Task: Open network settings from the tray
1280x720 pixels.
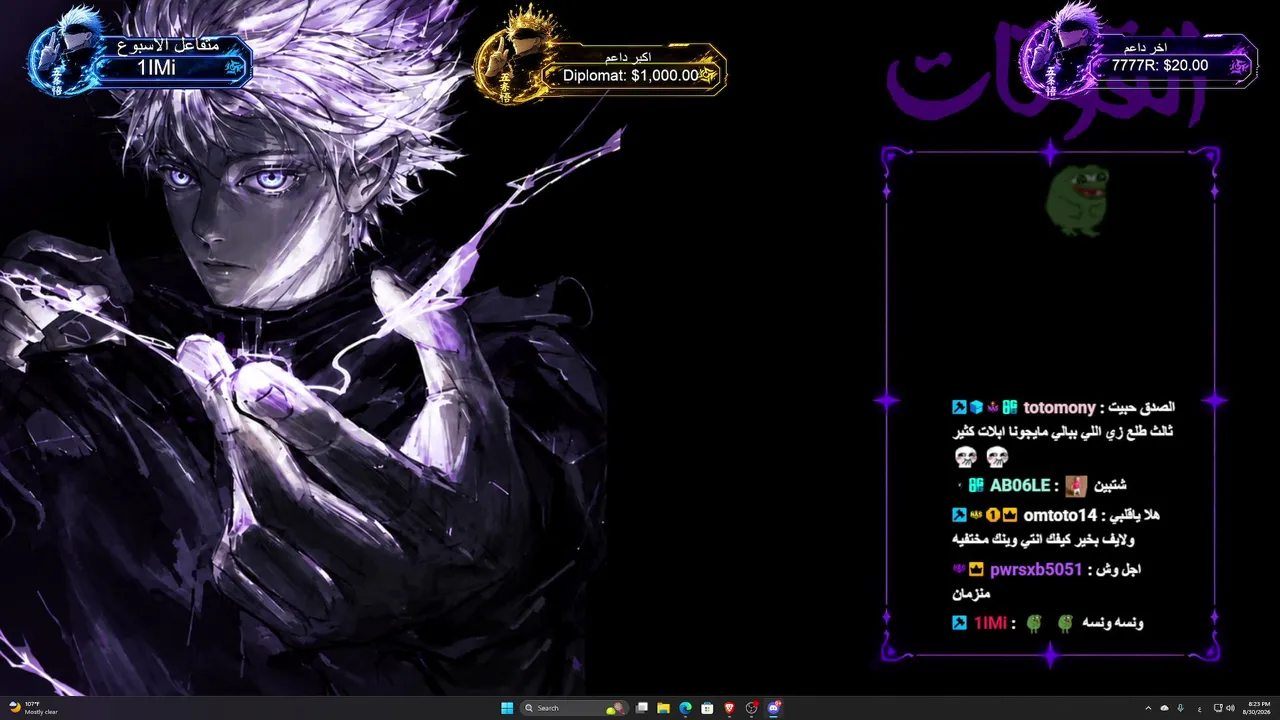Action: click(x=1217, y=708)
